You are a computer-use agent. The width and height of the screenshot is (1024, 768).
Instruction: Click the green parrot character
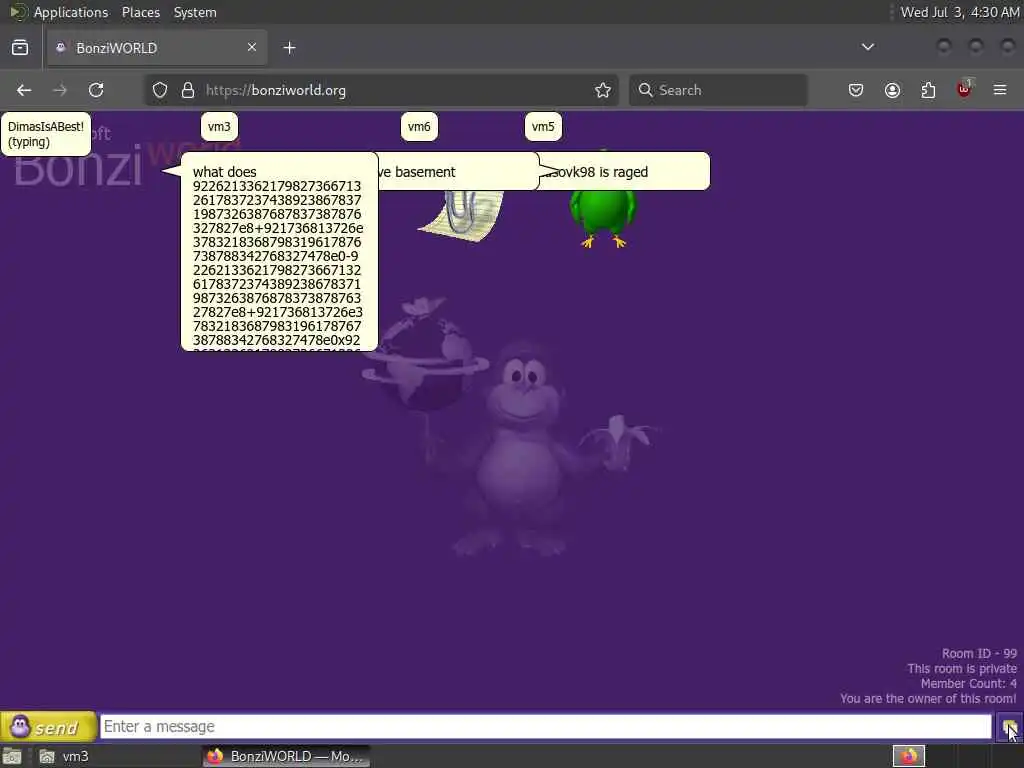tap(602, 219)
